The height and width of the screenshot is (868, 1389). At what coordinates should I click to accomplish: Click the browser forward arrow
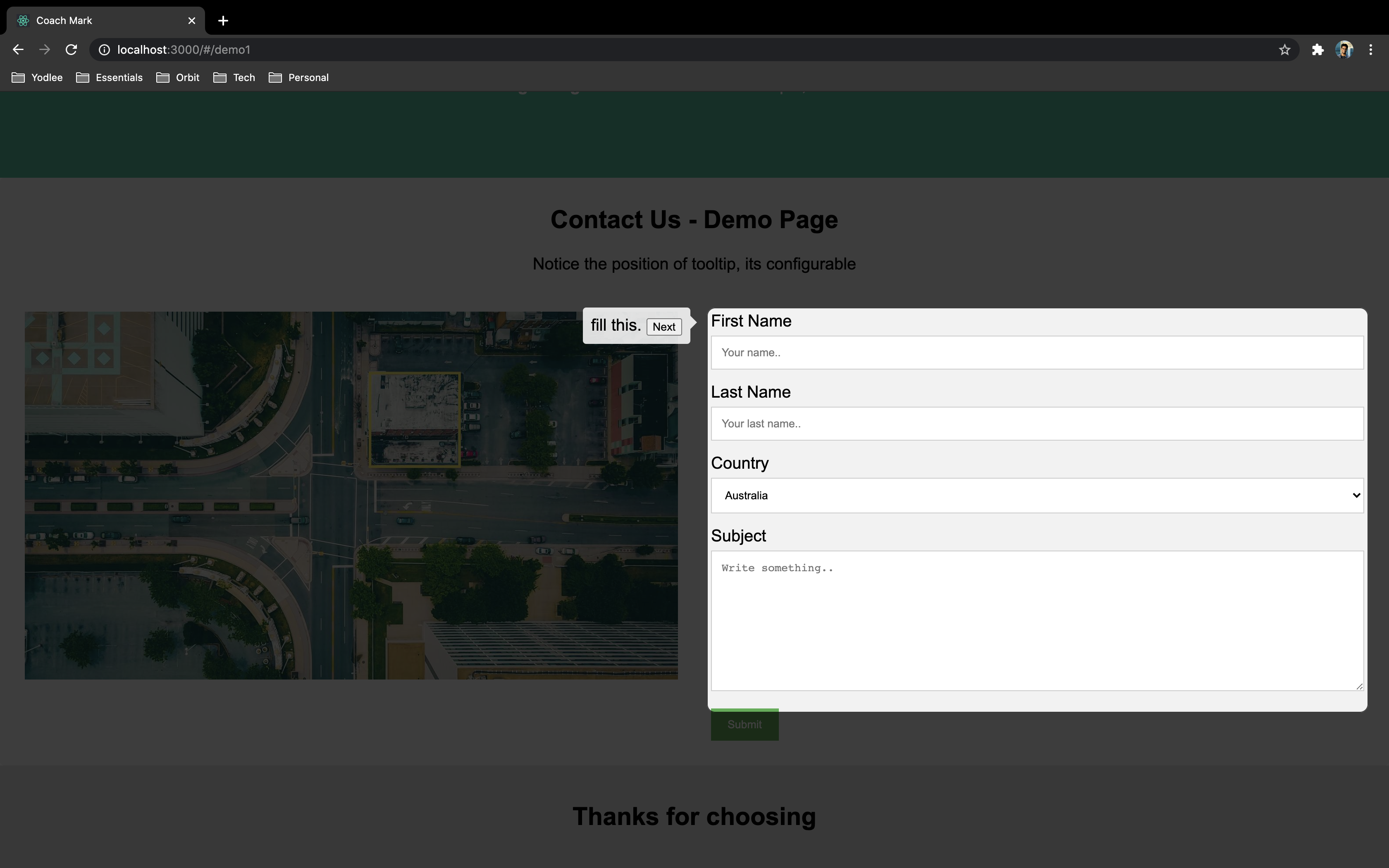[x=44, y=50]
